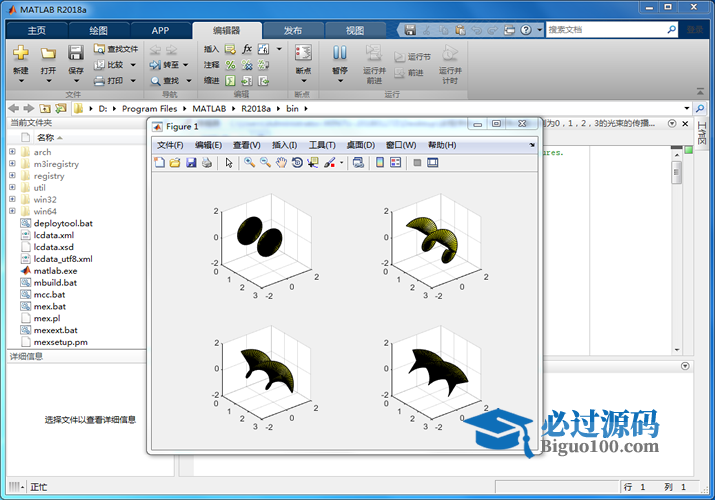Switch to the 绘图 (Plots) tab
Viewport: 715px width, 500px height.
[x=98, y=31]
